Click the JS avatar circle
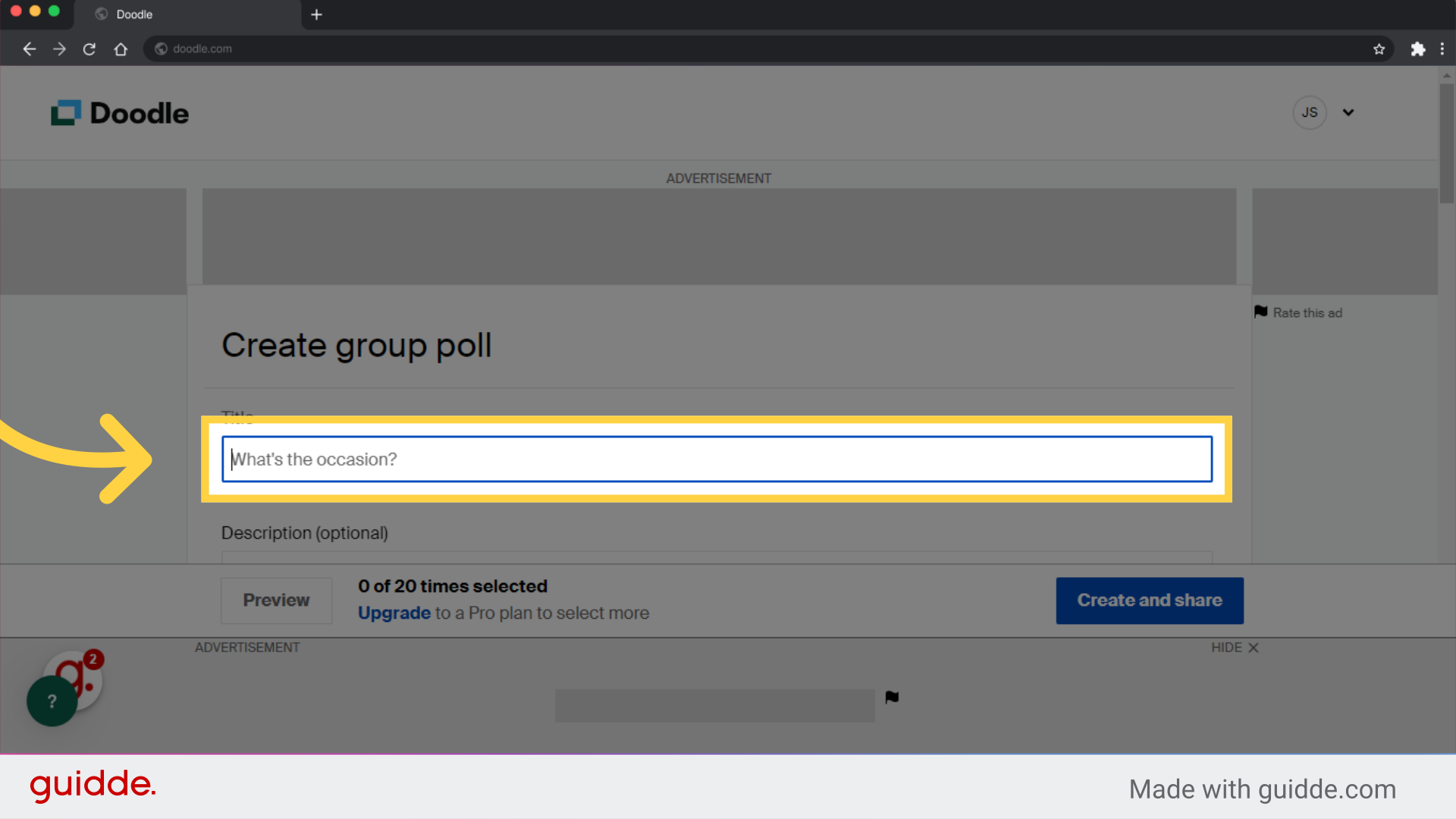 pos(1309,112)
